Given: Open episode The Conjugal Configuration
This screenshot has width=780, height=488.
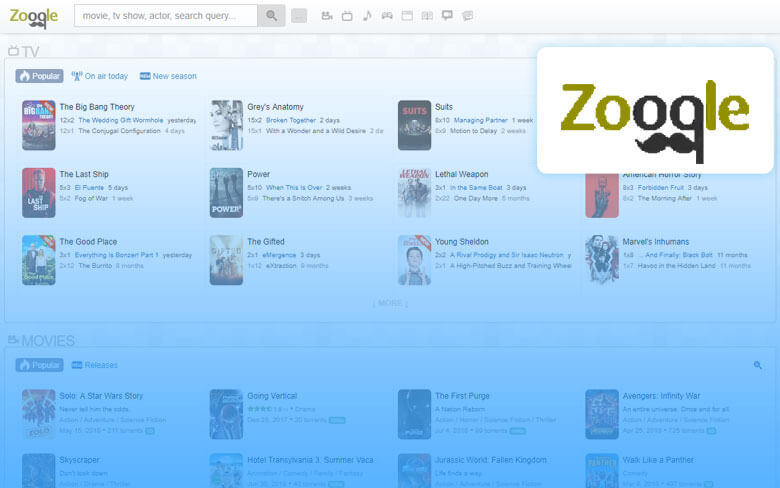Looking at the screenshot, I should pos(119,131).
